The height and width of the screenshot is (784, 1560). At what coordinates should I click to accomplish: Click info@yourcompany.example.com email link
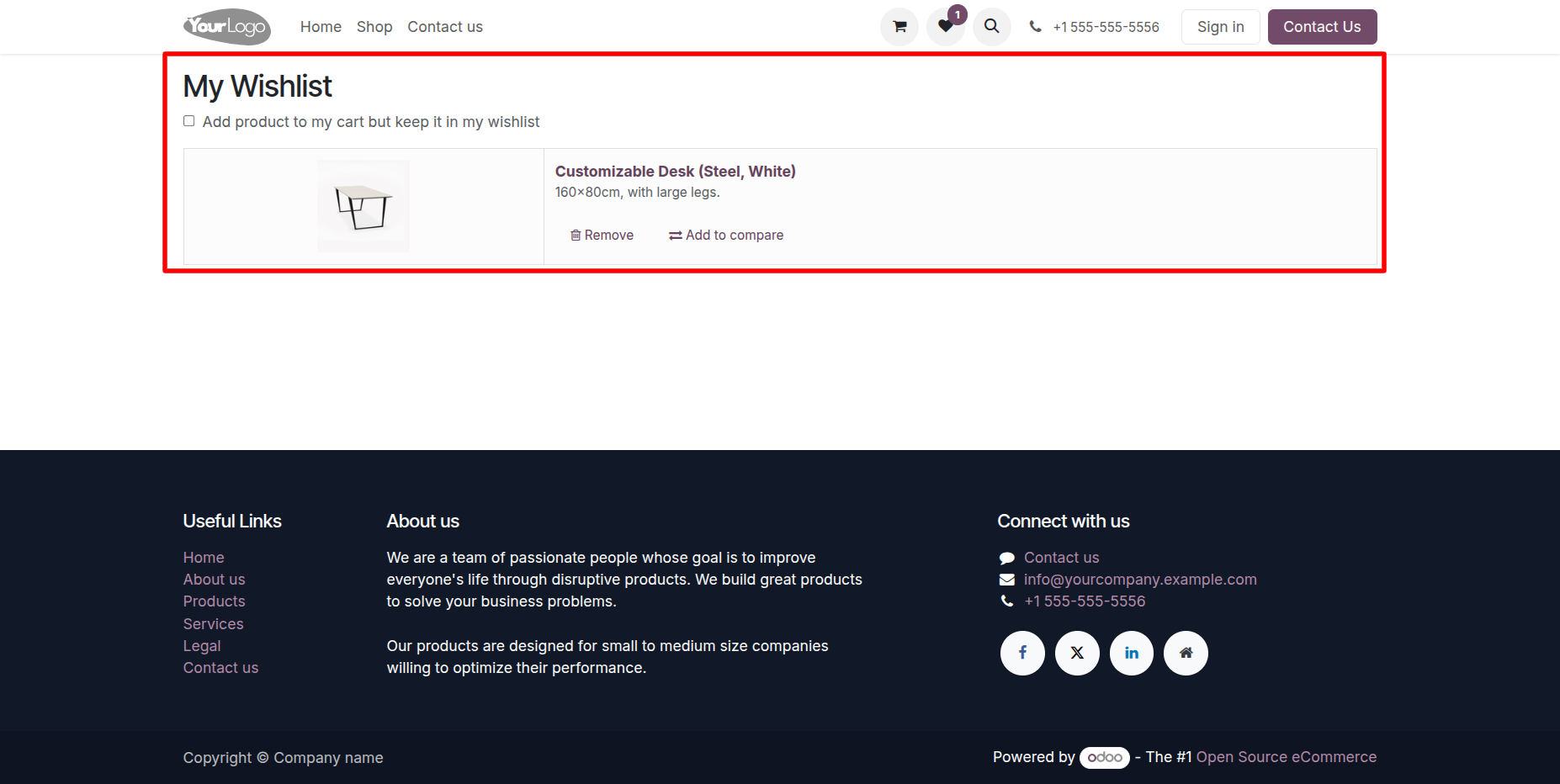[1140, 580]
